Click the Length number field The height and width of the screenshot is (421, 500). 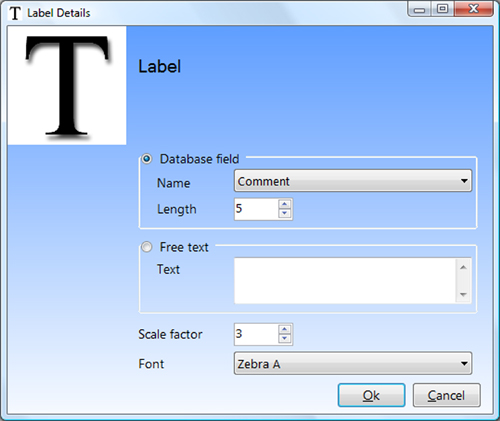point(256,209)
